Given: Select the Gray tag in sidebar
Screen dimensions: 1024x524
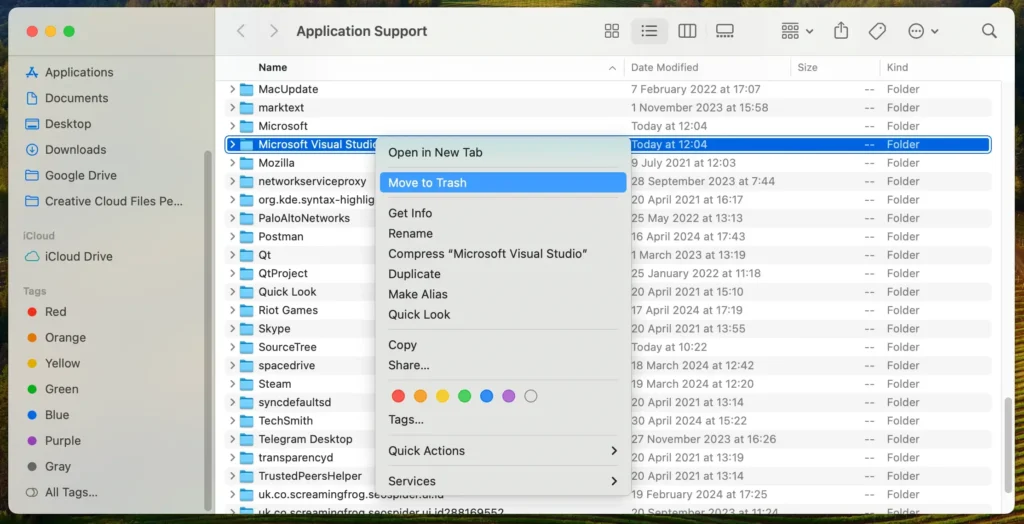Looking at the screenshot, I should click(x=48, y=467).
